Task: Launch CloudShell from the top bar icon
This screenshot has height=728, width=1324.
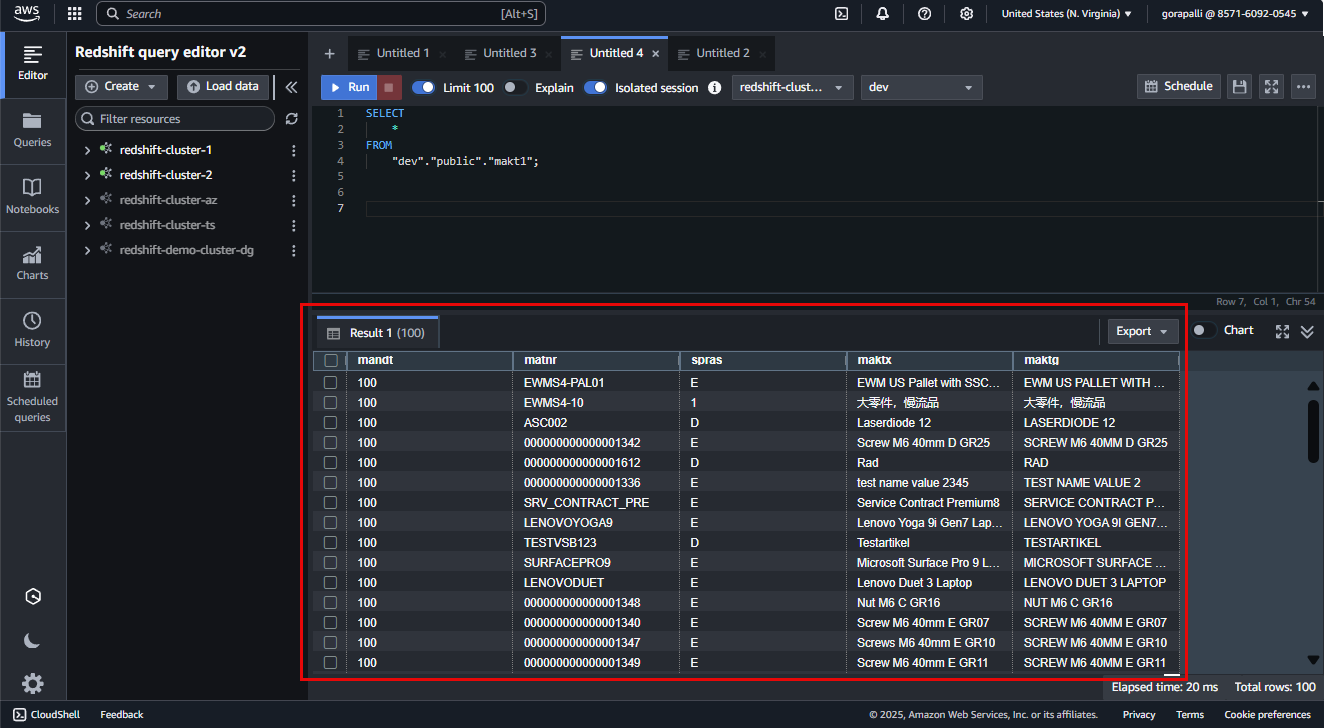Action: click(x=842, y=14)
